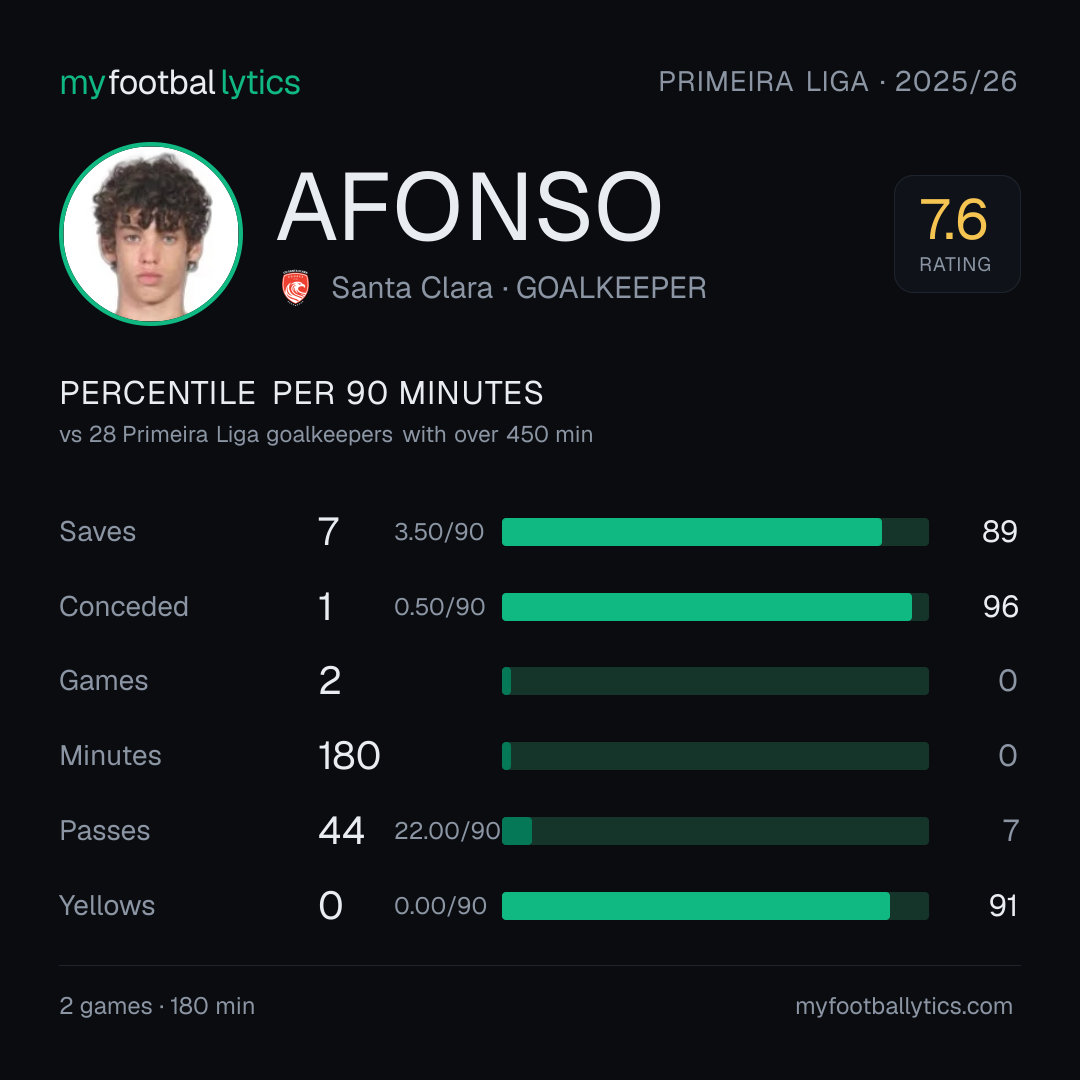Click the Yellows percentile bar

pos(715,906)
